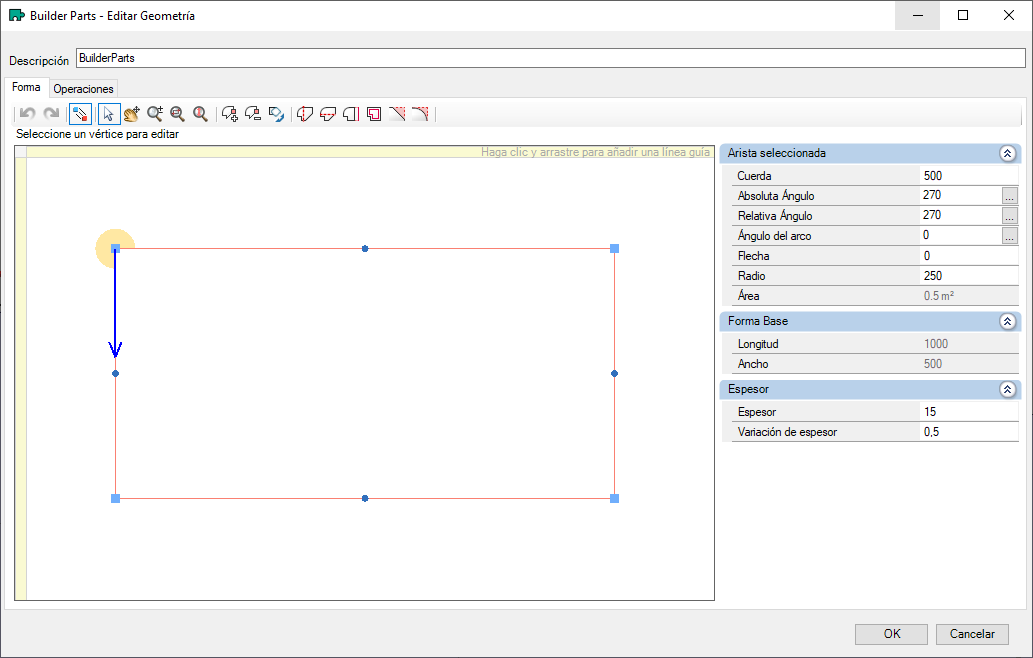Collapse the Forma Base section
Viewport: 1033px width, 658px height.
[x=1007, y=321]
